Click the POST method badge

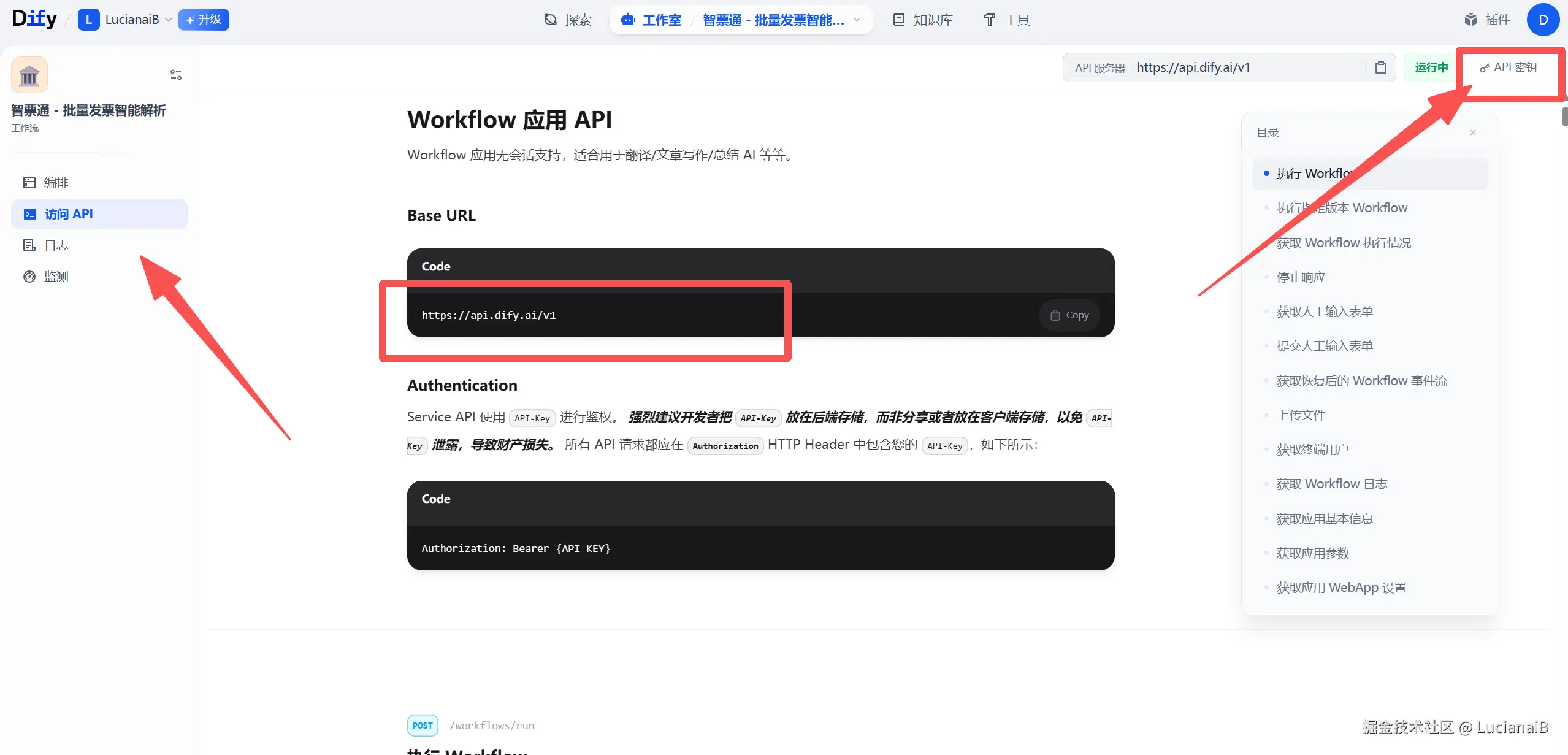click(x=423, y=726)
